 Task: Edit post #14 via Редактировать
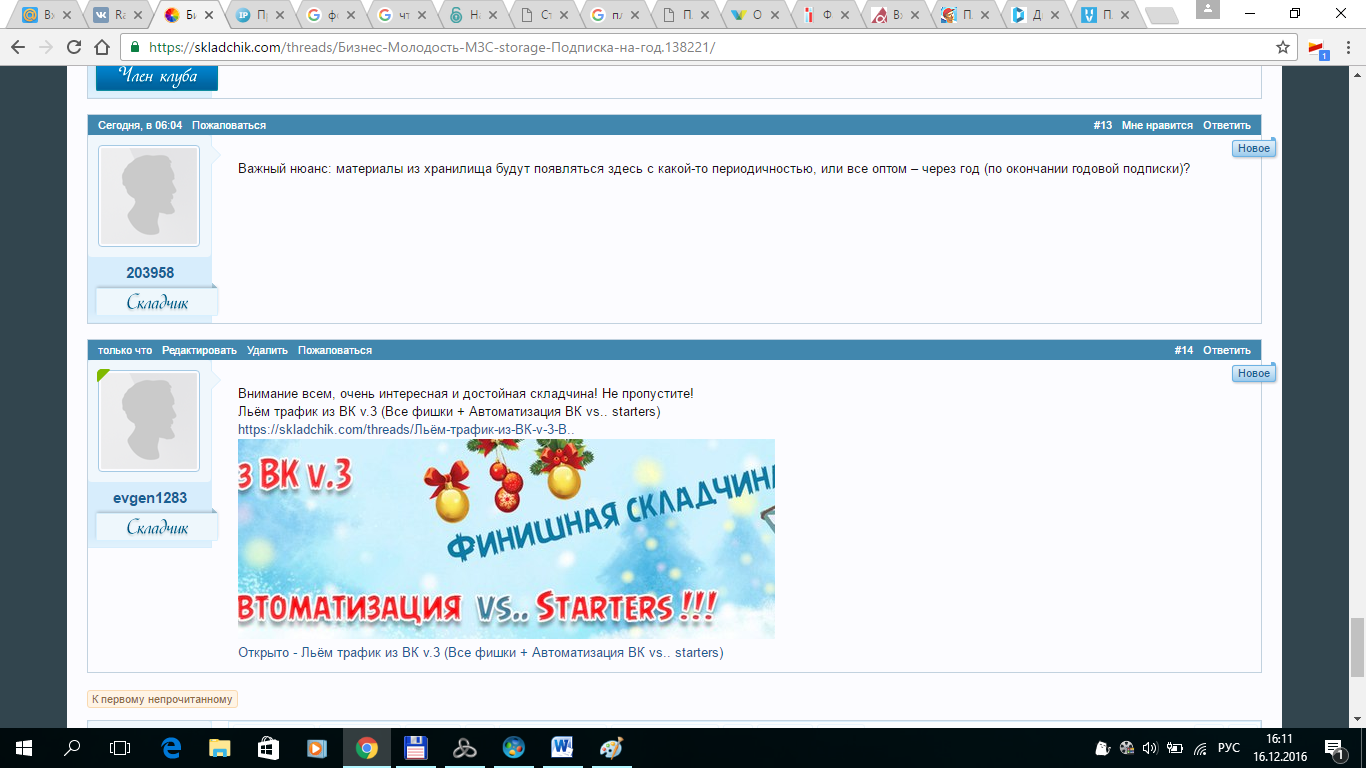coord(200,350)
